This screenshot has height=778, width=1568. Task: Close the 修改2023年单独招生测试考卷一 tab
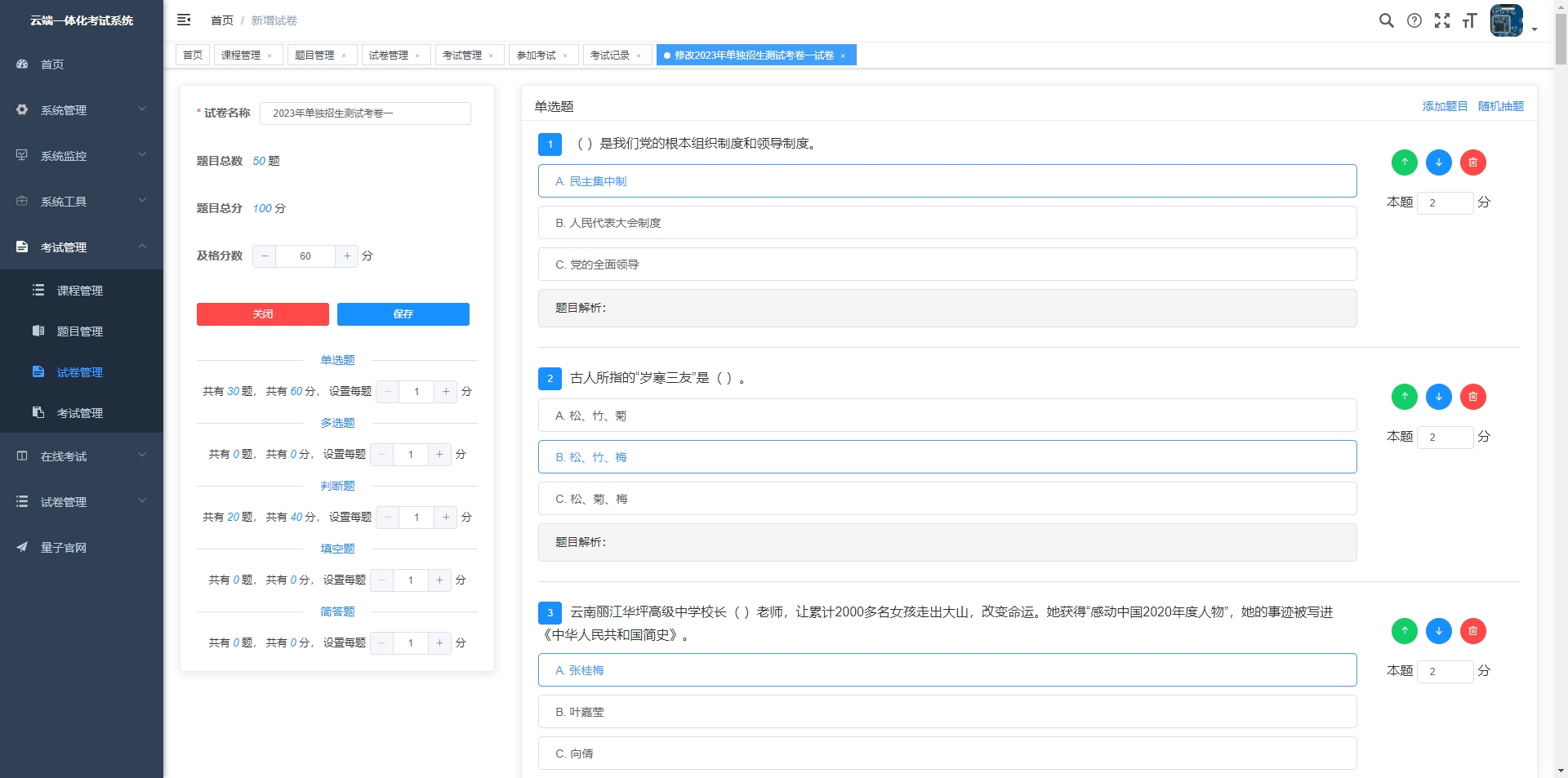(x=843, y=56)
